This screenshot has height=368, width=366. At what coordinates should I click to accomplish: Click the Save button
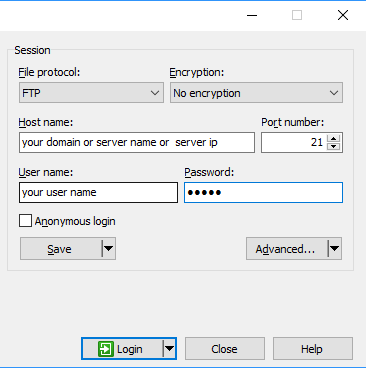click(x=61, y=249)
